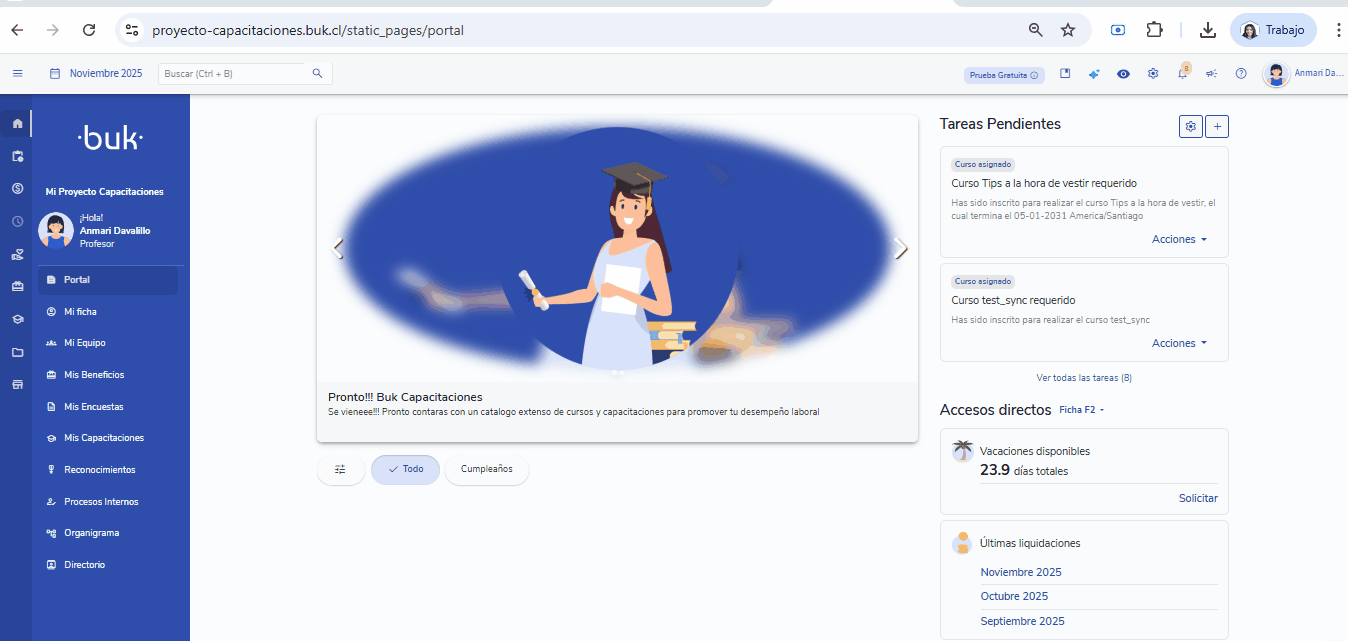Viewport: 1348px width, 641px height.
Task: Click the Solicitar vacation link
Action: pyautogui.click(x=1198, y=497)
